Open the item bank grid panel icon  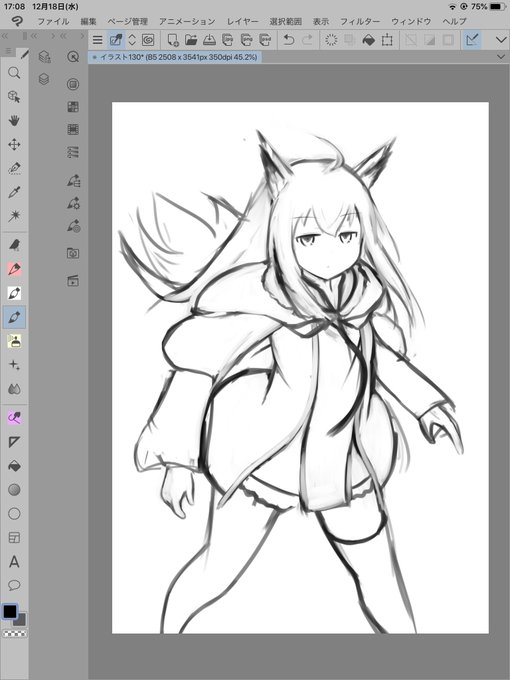[x=73, y=107]
